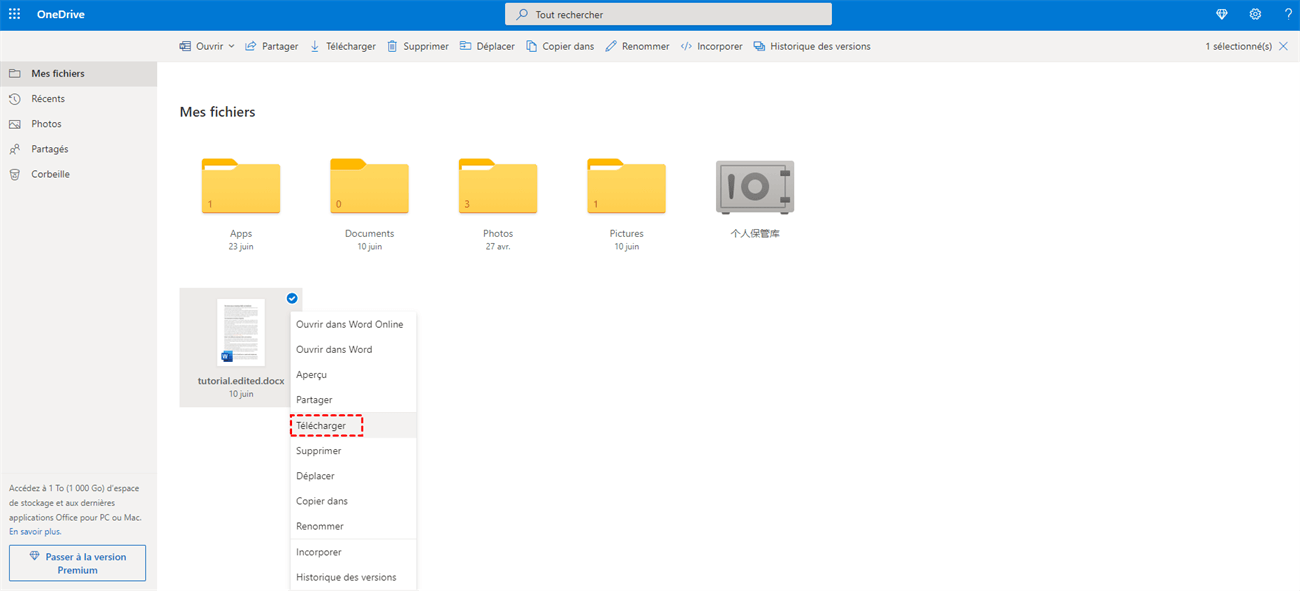Clear selection with the X button
This screenshot has height=591, width=1300.
[1283, 46]
